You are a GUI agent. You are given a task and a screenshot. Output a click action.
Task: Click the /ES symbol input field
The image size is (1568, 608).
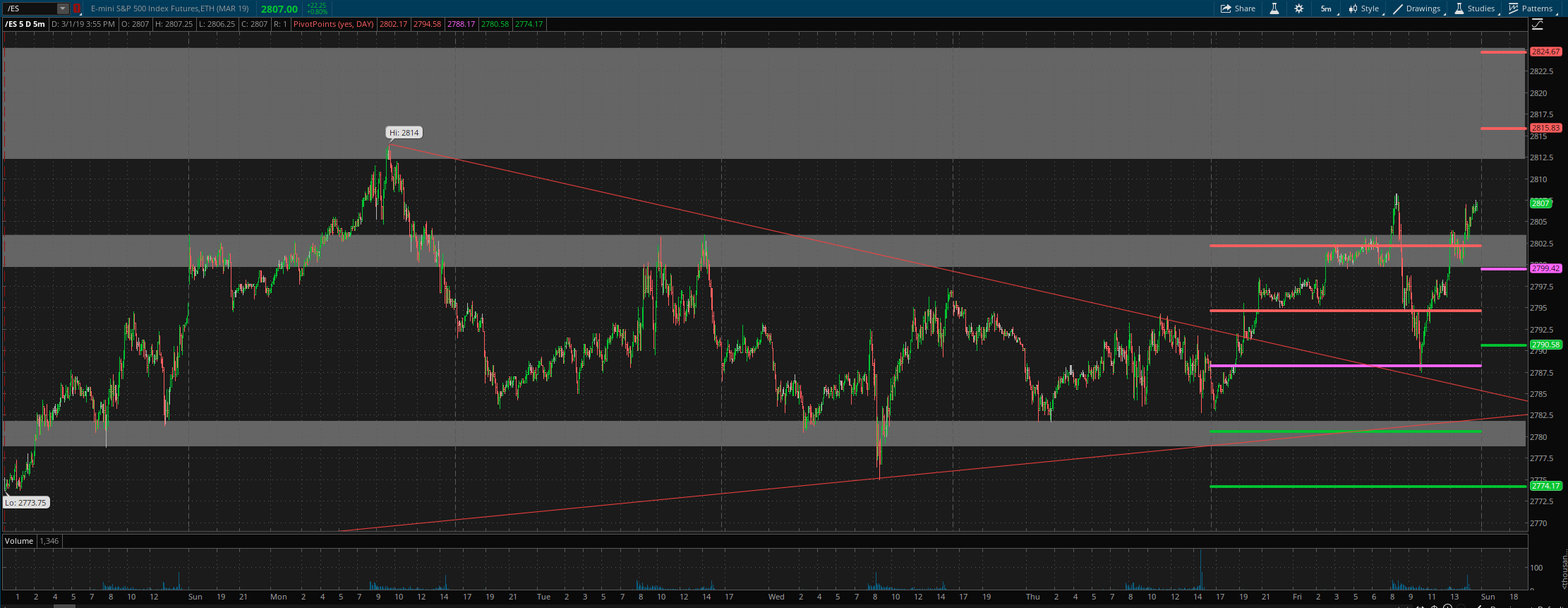[x=30, y=8]
